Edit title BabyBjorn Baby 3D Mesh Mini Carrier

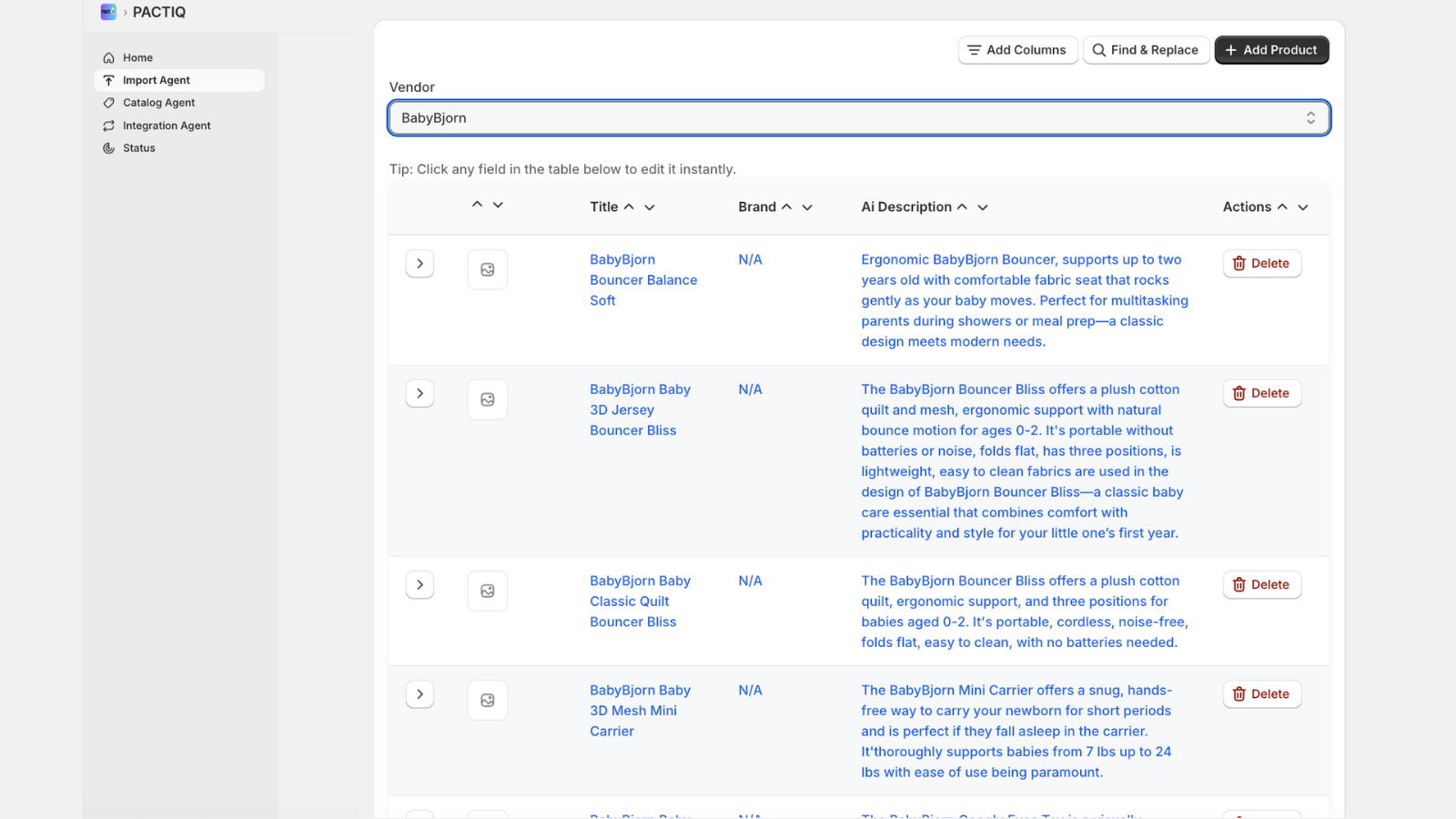(640, 711)
